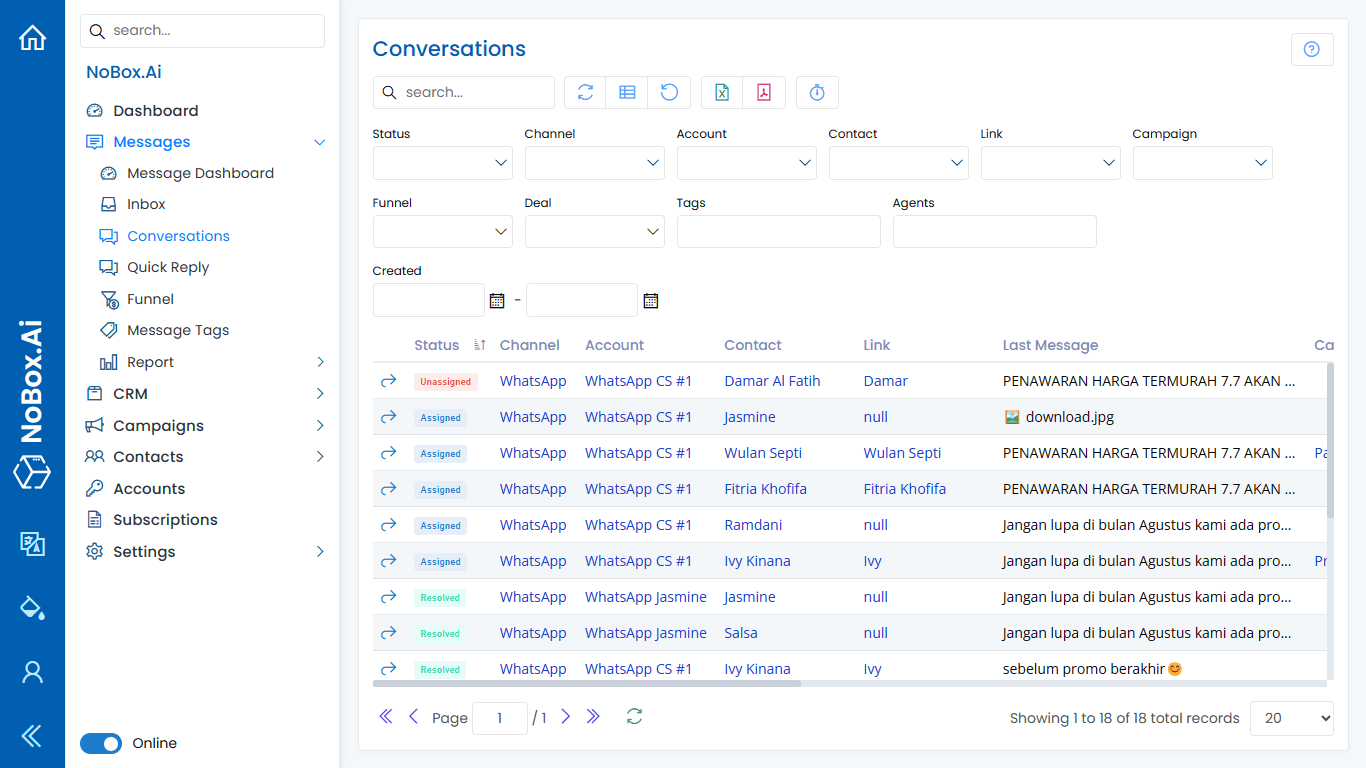Click the home icon in left rail

click(x=33, y=38)
